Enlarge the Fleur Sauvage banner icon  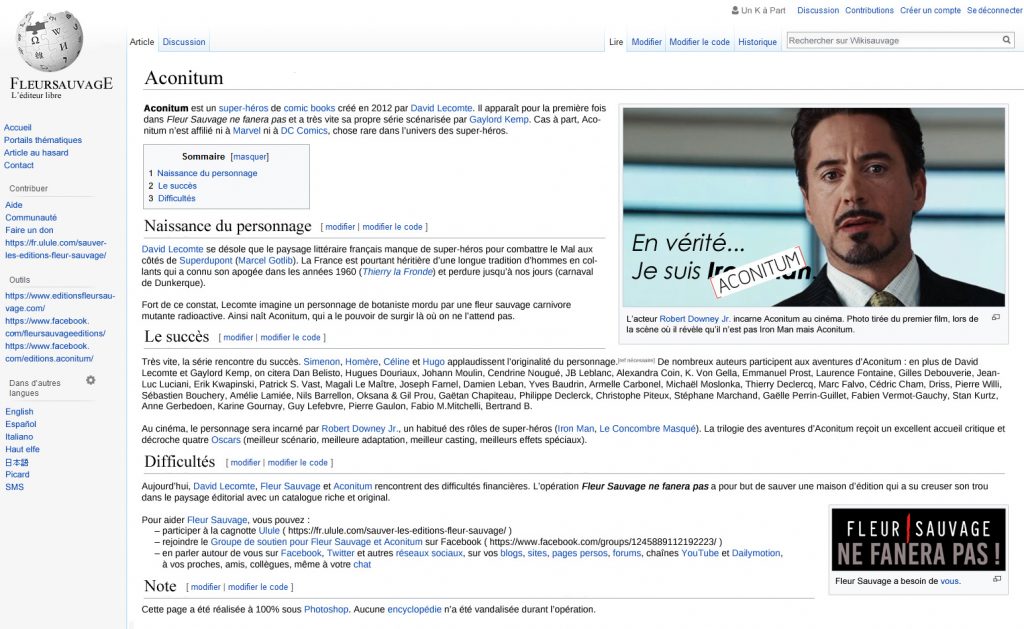point(997,579)
